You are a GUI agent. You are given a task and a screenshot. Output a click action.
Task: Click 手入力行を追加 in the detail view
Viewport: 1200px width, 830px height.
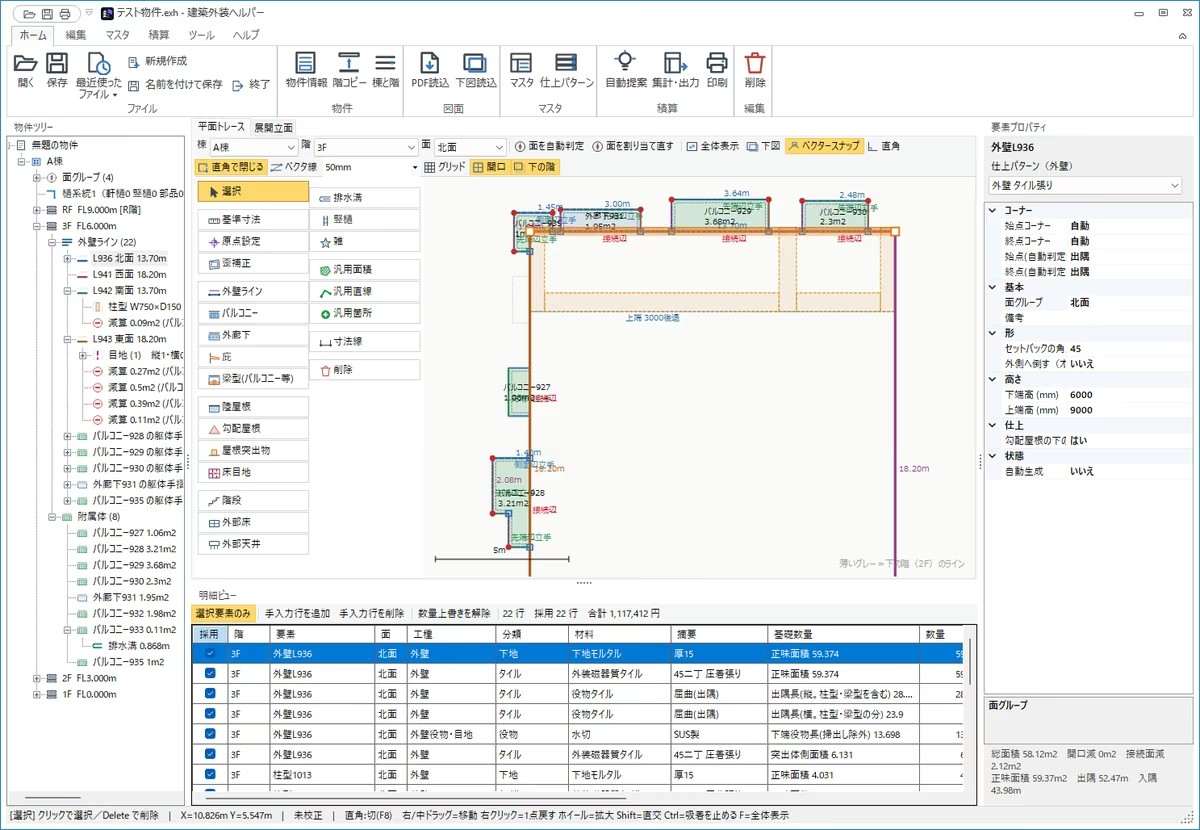(297, 613)
